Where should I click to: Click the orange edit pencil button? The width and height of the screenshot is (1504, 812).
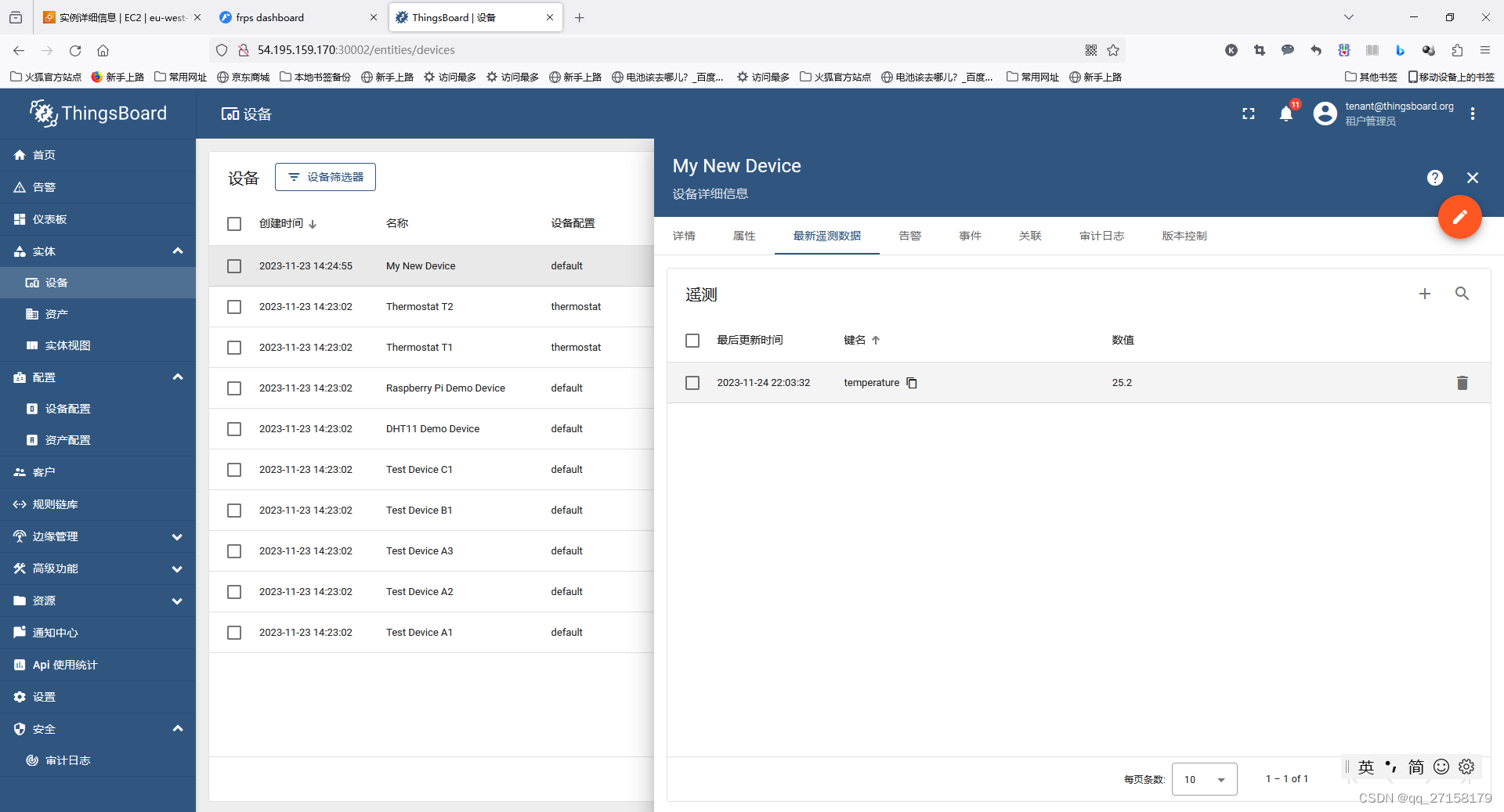(x=1459, y=217)
